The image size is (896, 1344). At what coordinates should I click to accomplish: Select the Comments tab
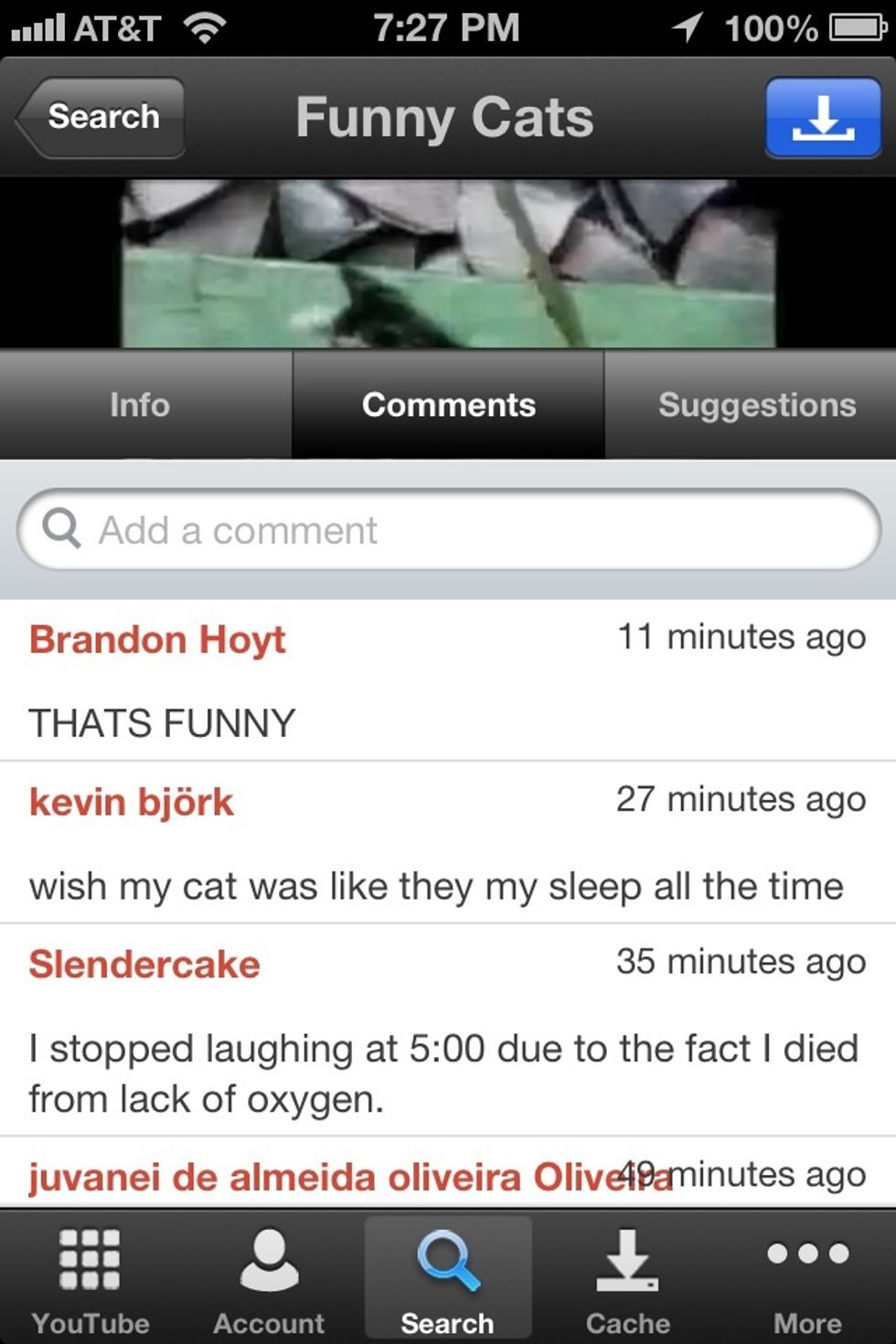pyautogui.click(x=448, y=404)
